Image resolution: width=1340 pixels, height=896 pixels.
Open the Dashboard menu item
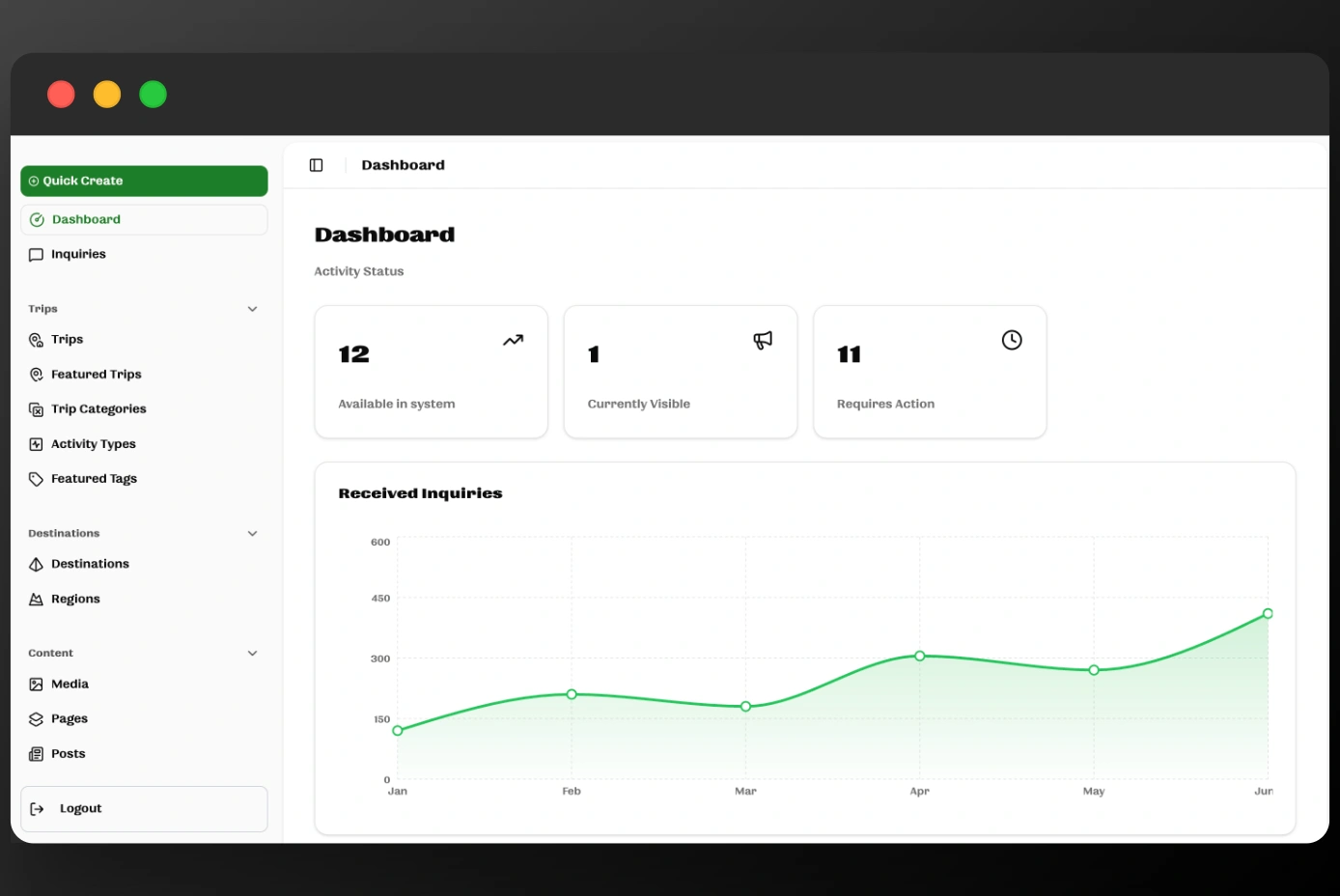click(x=144, y=219)
